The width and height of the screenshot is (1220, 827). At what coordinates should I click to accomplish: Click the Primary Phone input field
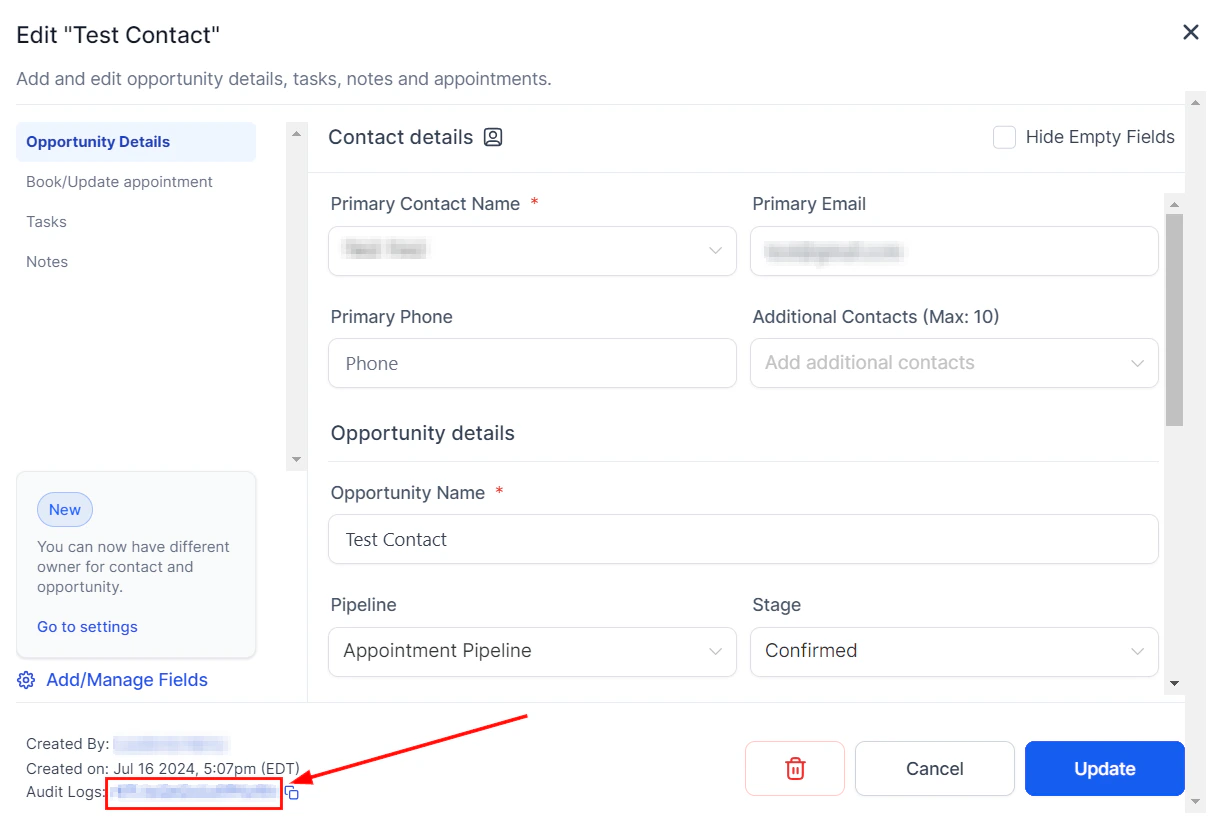click(532, 363)
